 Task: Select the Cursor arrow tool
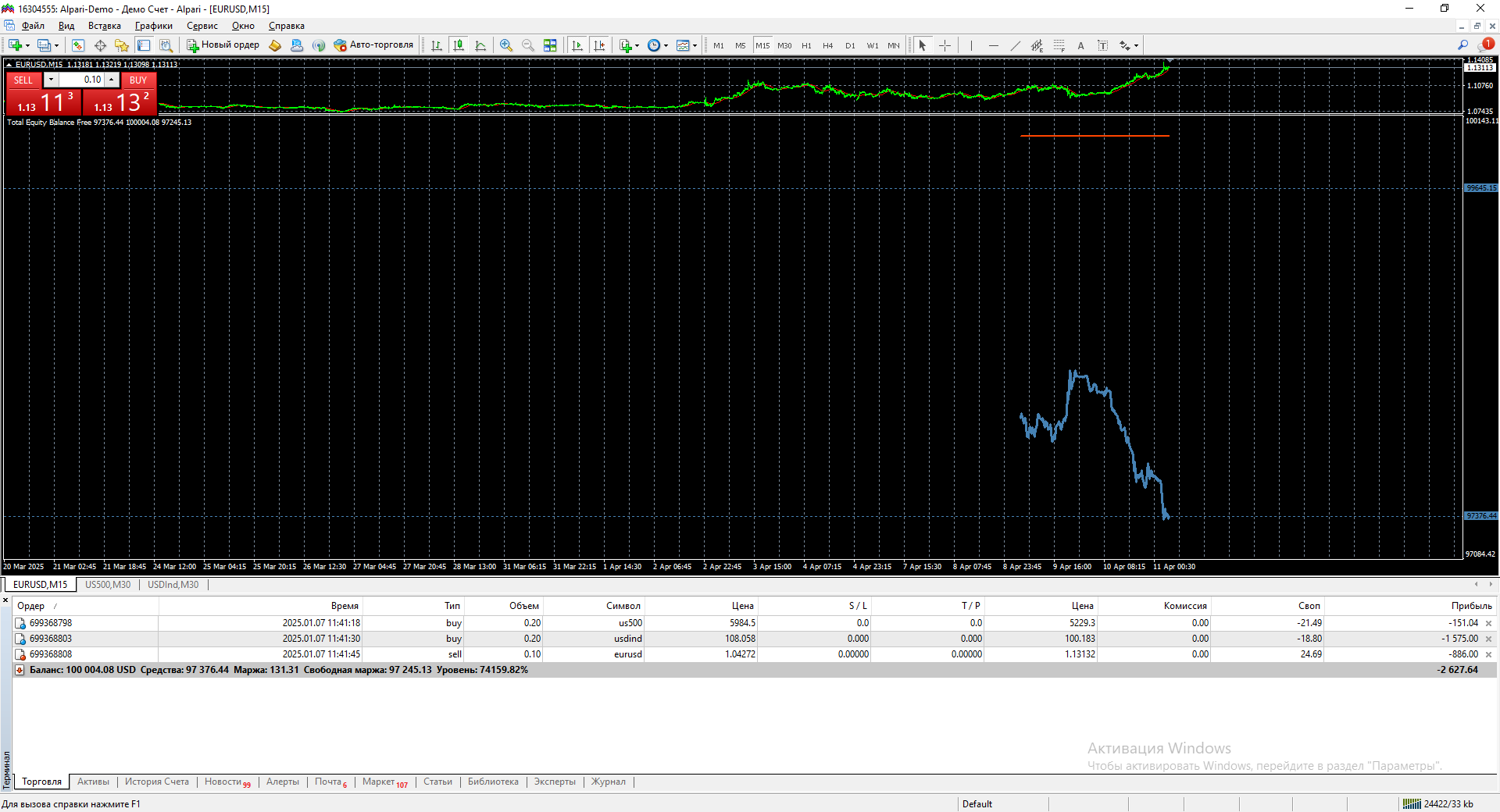(923, 45)
